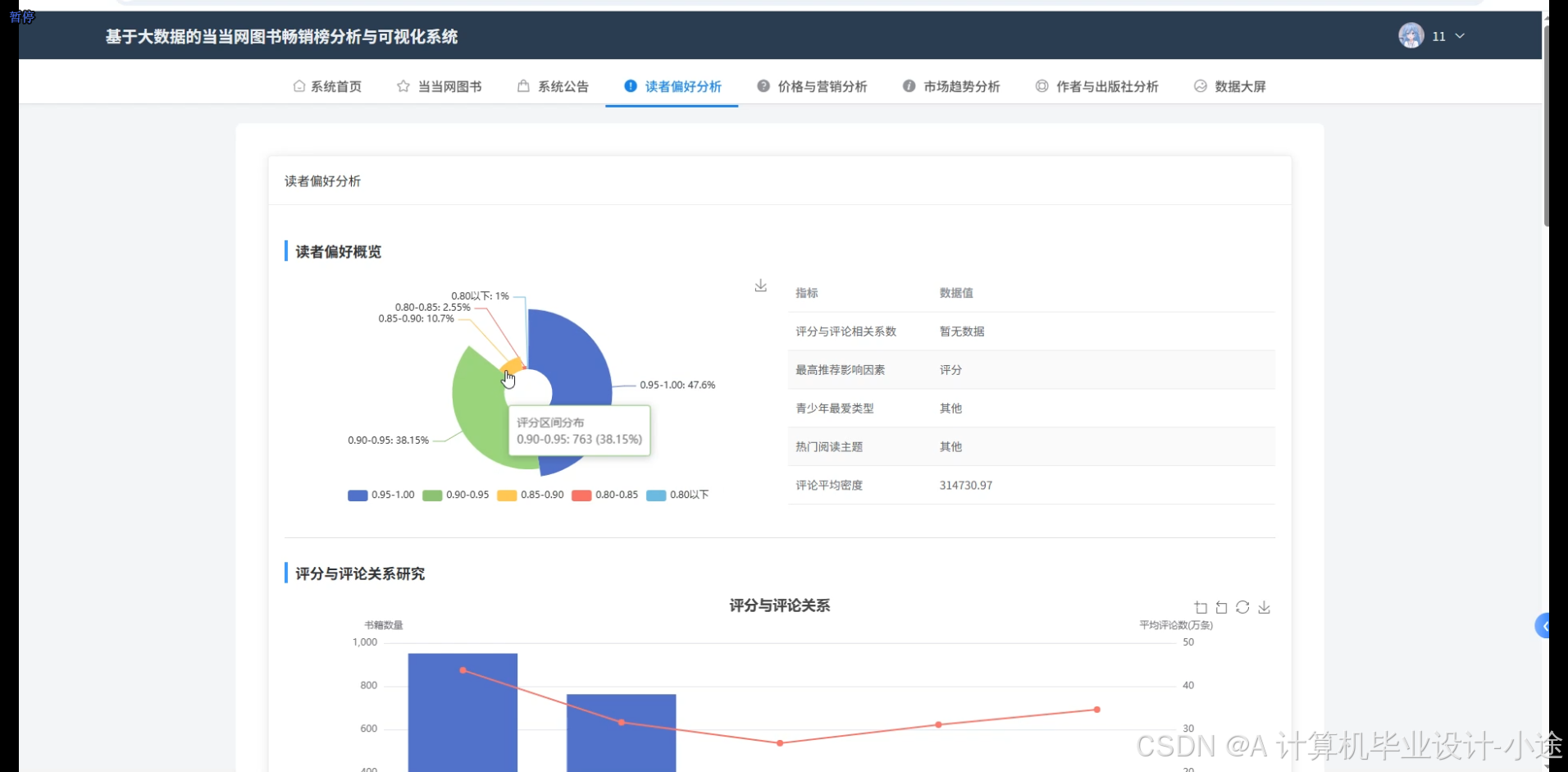Click the pie label 0.80以下: 1%
This screenshot has width=1568, height=772.
(480, 296)
